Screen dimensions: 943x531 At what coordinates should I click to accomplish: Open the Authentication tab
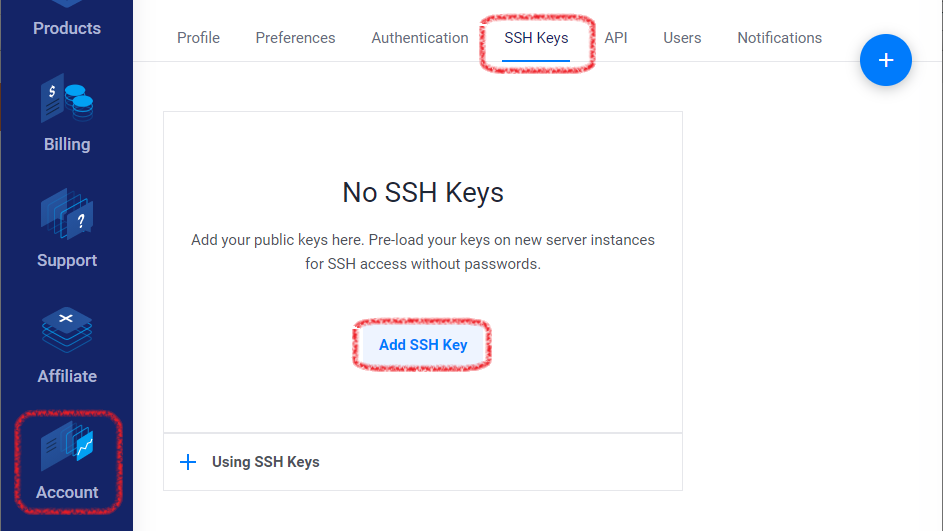pos(420,38)
